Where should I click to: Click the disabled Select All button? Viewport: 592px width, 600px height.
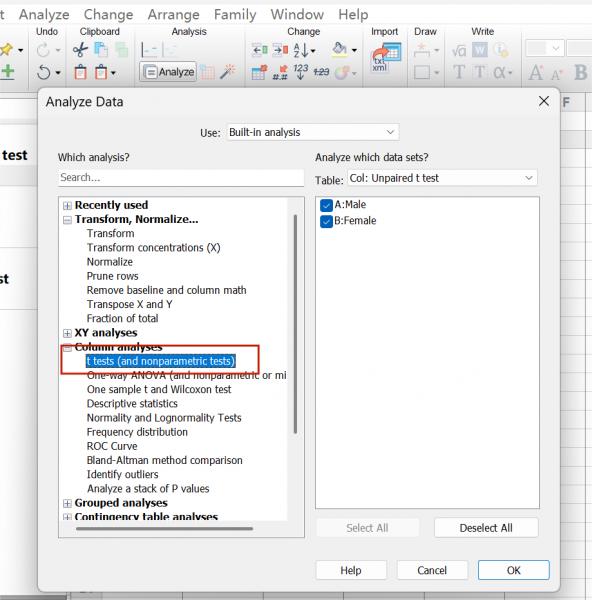(x=367, y=528)
